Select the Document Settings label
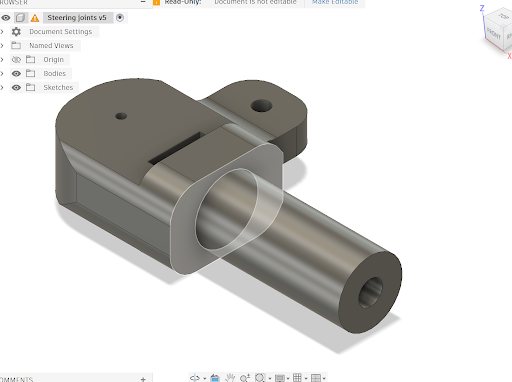512x382 pixels. click(x=60, y=32)
